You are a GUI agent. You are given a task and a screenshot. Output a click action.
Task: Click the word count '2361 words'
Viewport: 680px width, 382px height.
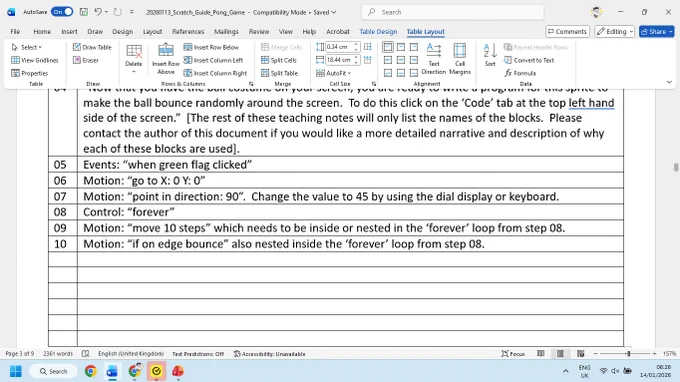coord(58,354)
